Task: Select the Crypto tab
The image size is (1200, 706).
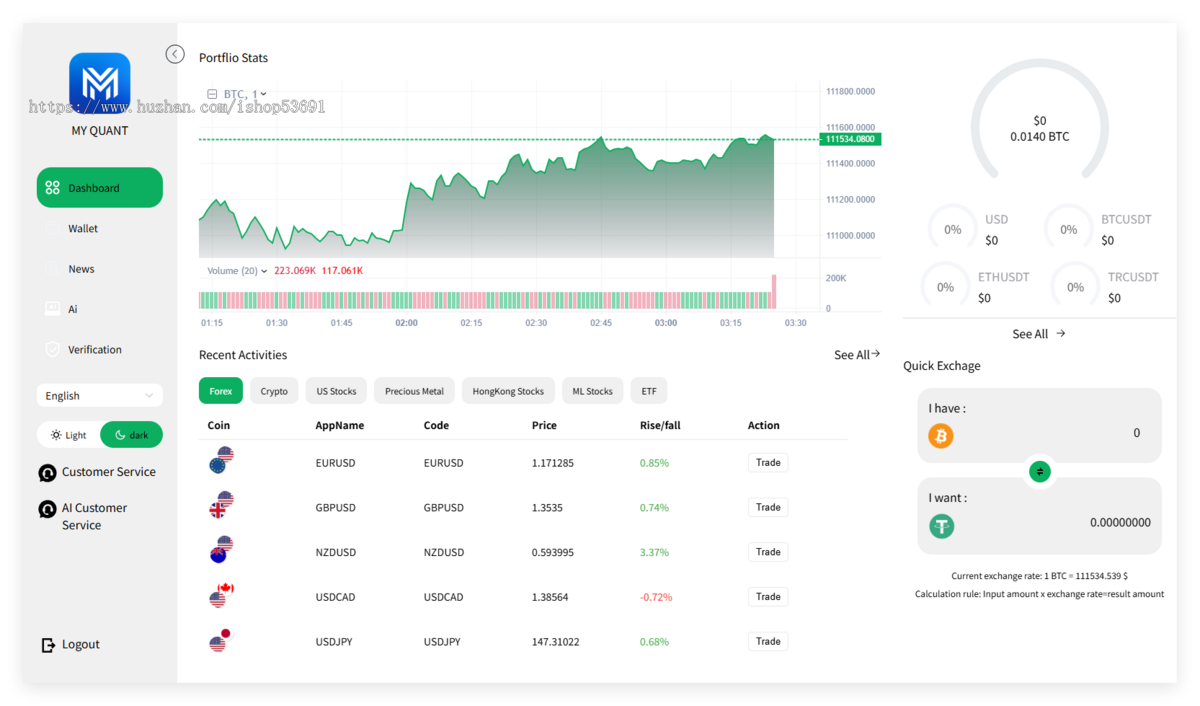Action: click(x=274, y=391)
